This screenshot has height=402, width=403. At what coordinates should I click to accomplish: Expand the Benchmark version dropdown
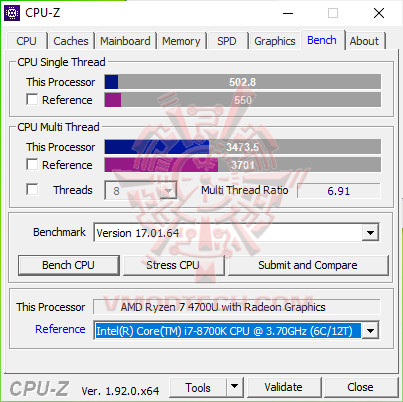pyautogui.click(x=370, y=232)
